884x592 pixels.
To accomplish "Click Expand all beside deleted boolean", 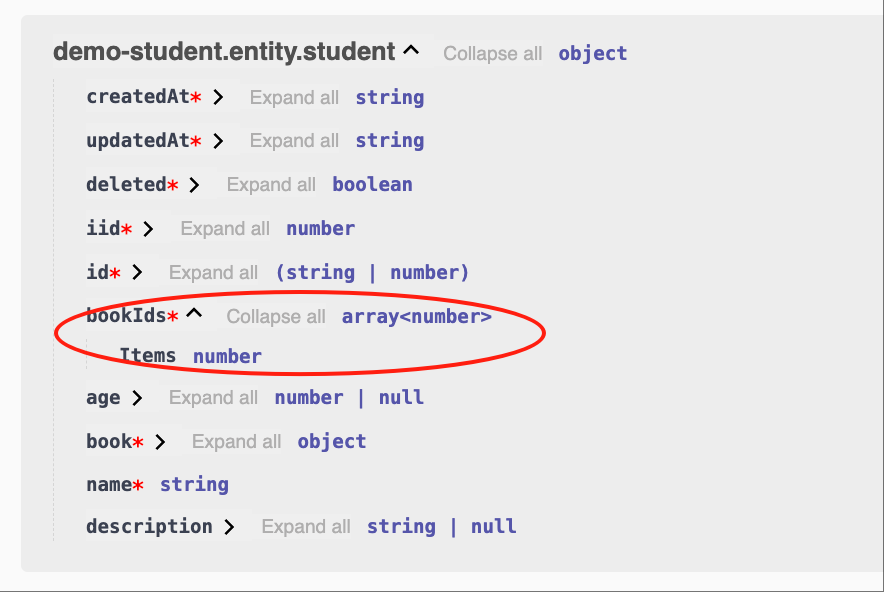I will [271, 185].
